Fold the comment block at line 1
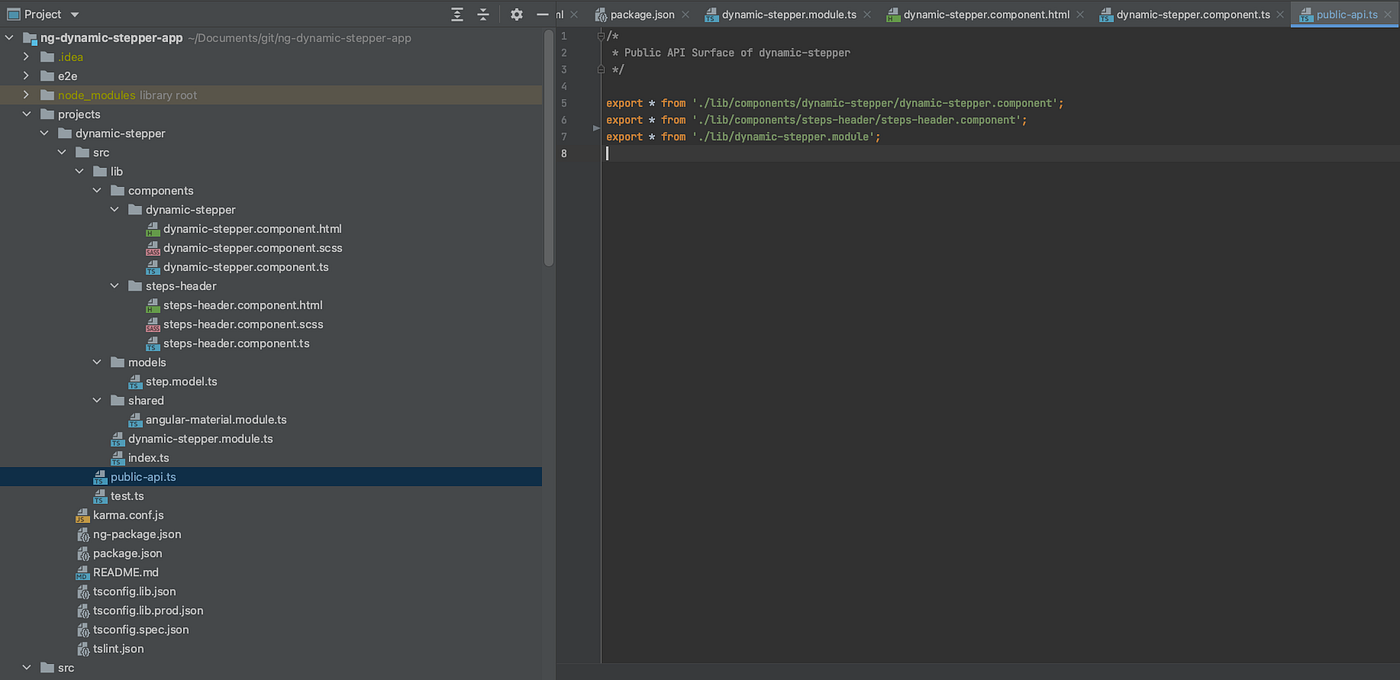 600,36
